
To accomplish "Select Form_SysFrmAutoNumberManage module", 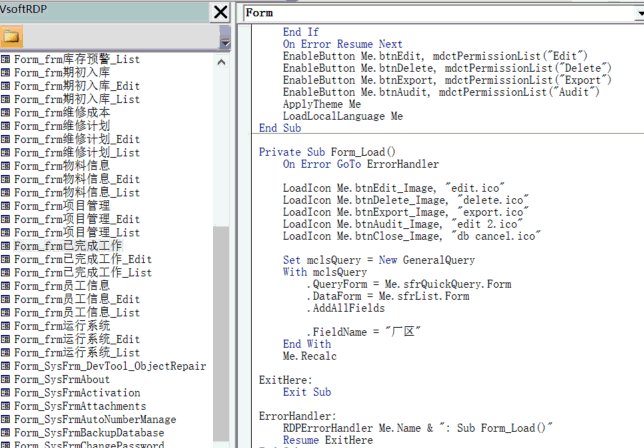I will pos(95,420).
